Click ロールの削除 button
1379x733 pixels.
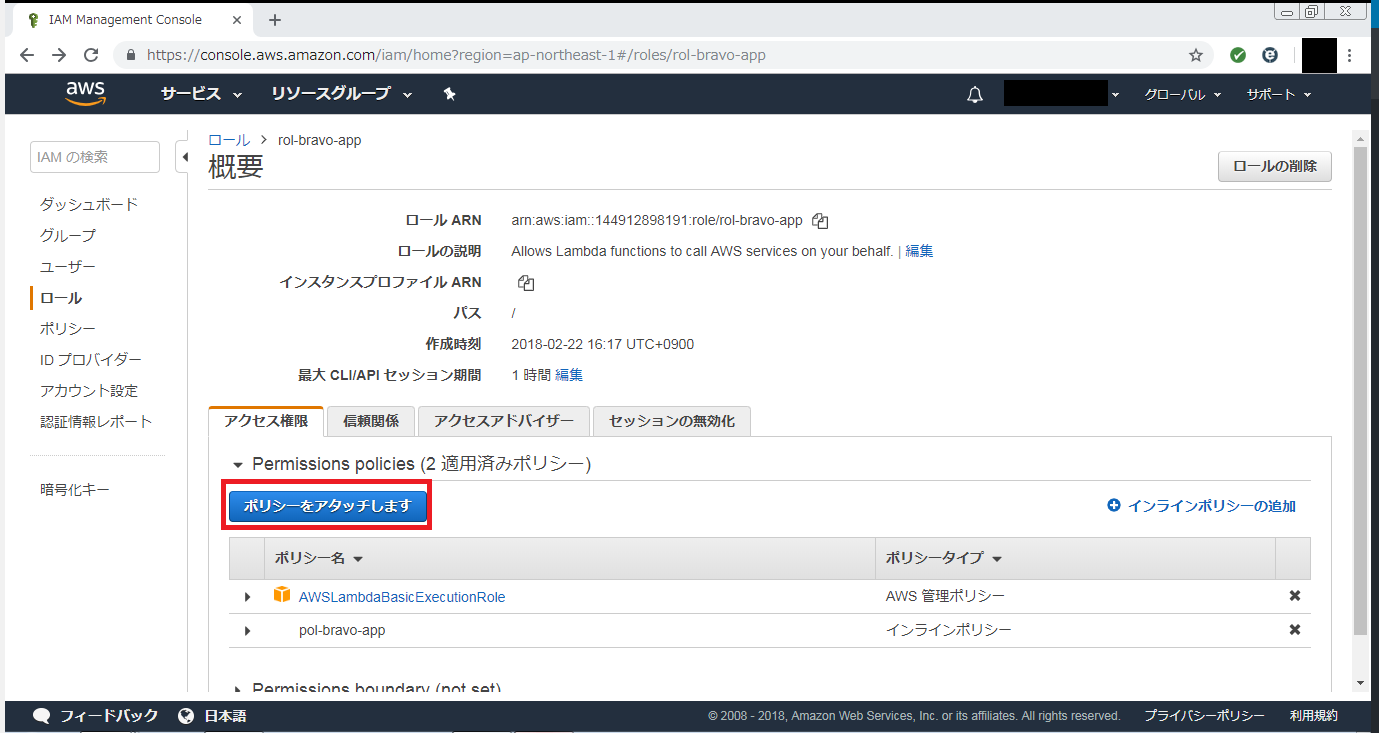[x=1274, y=167]
